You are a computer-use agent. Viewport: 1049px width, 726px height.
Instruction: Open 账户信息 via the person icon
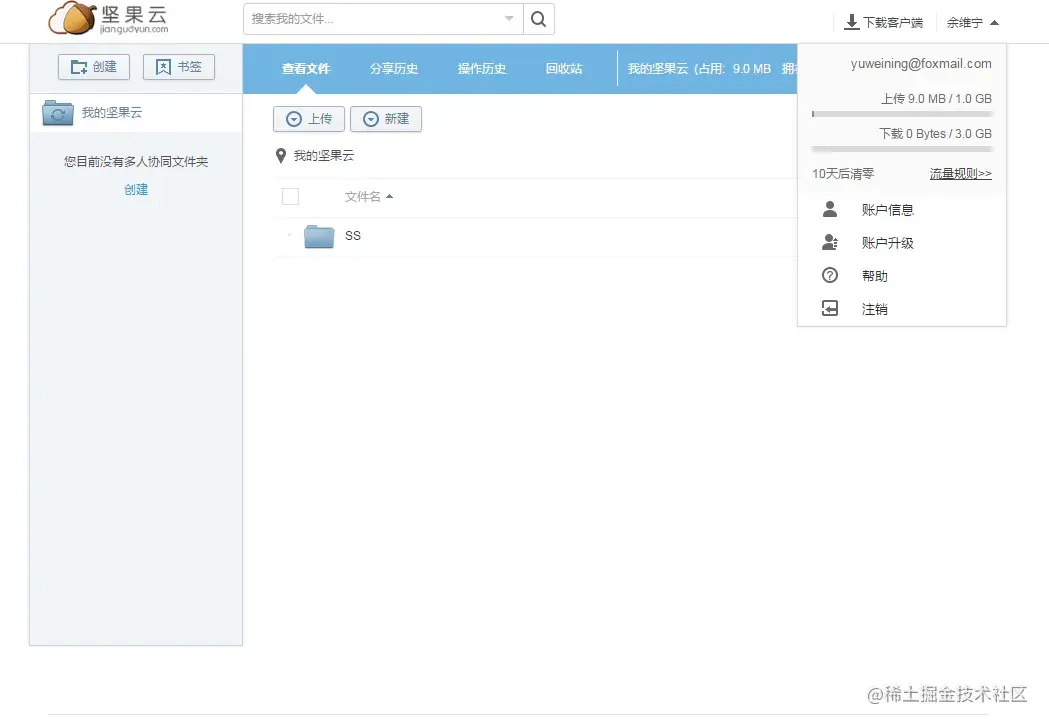click(x=829, y=209)
